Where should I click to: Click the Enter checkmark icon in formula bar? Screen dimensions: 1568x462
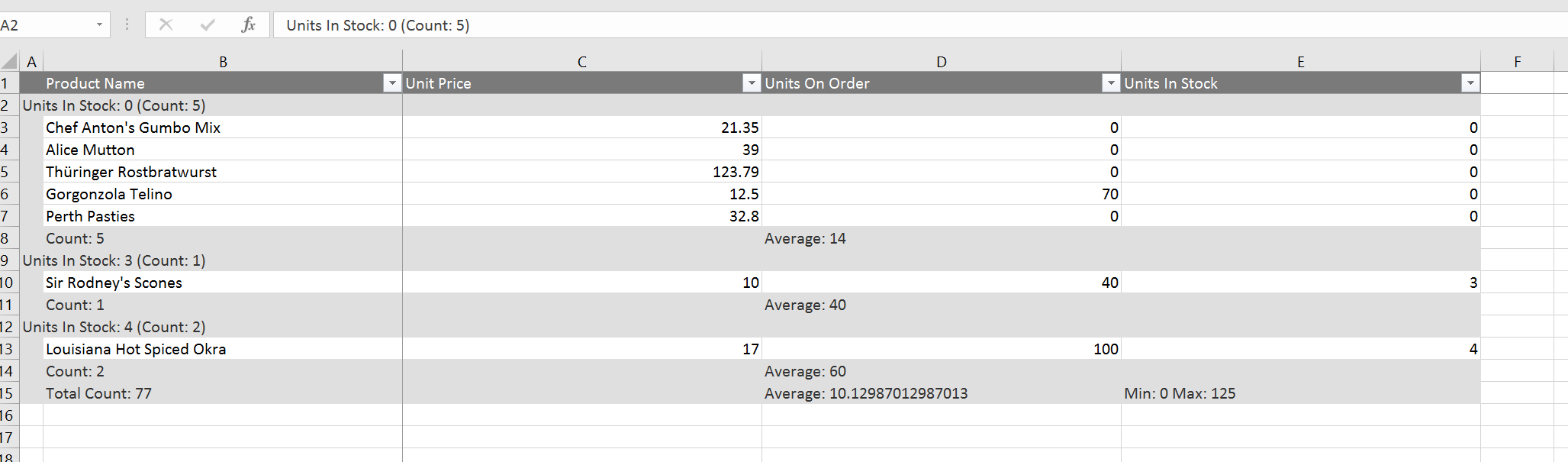[x=207, y=25]
